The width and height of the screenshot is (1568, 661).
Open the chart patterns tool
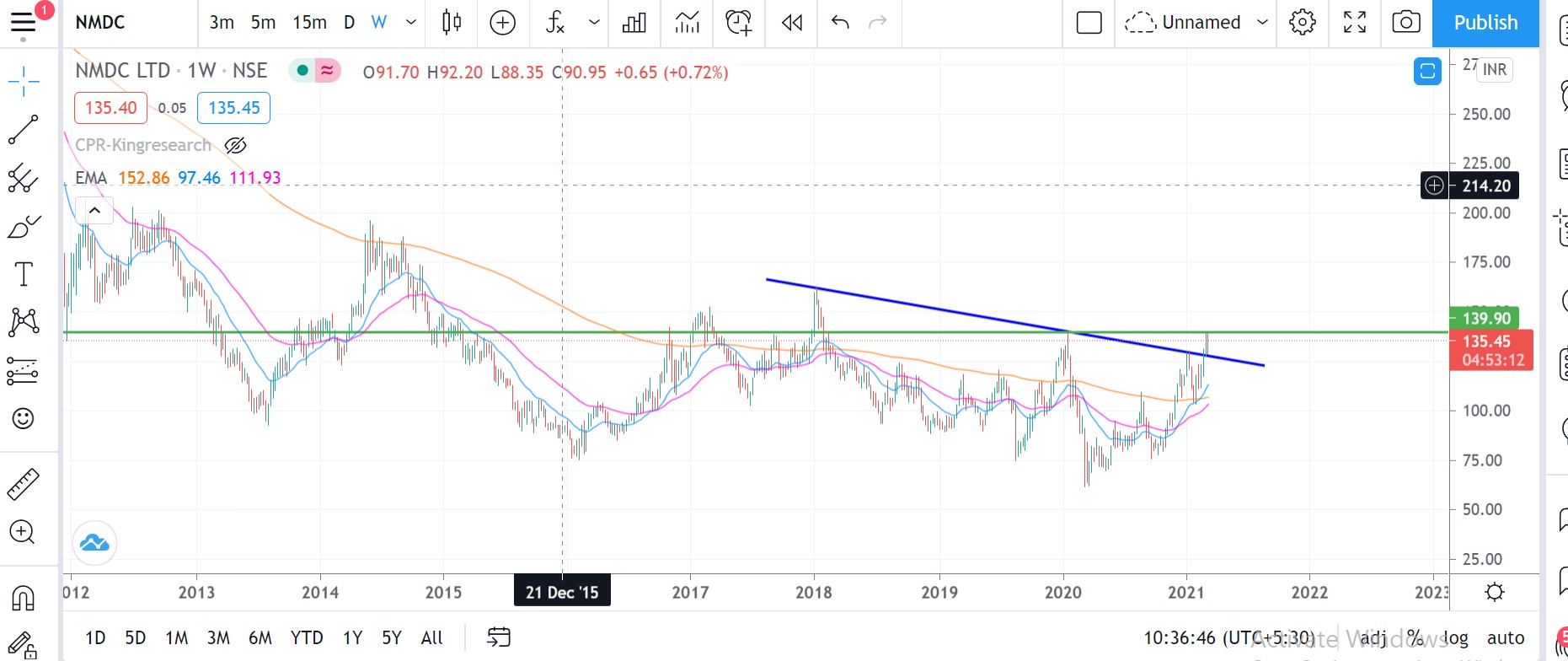24,322
